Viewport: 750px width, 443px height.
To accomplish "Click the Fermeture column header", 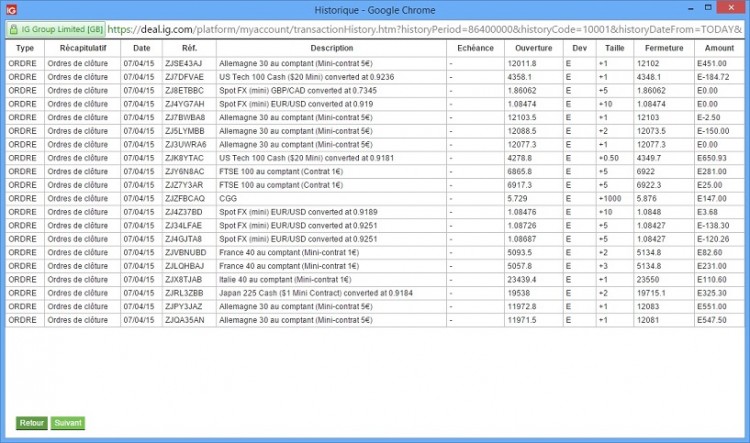I will 664,48.
